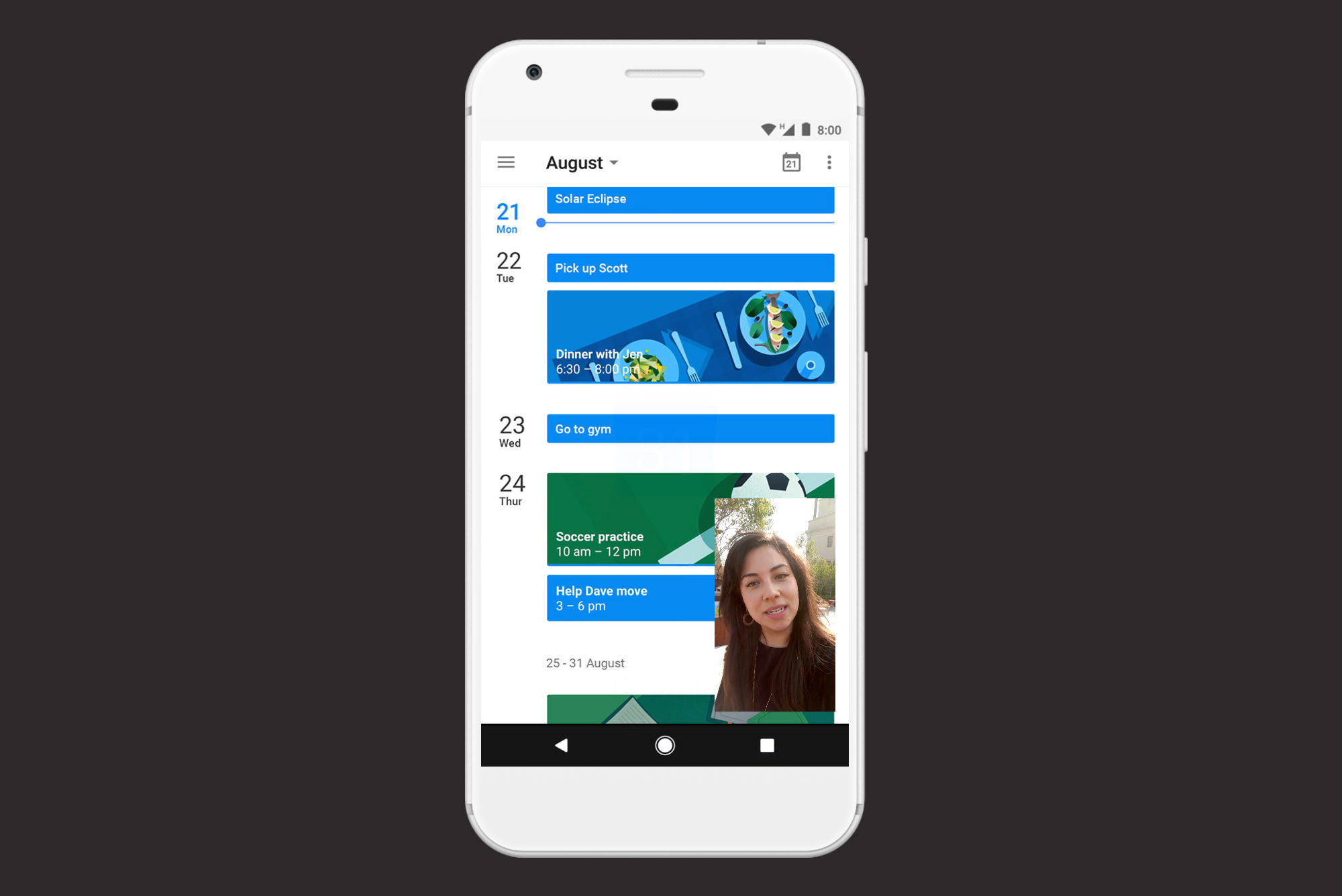
Task: Click the mini calendar icon
Action: (791, 162)
